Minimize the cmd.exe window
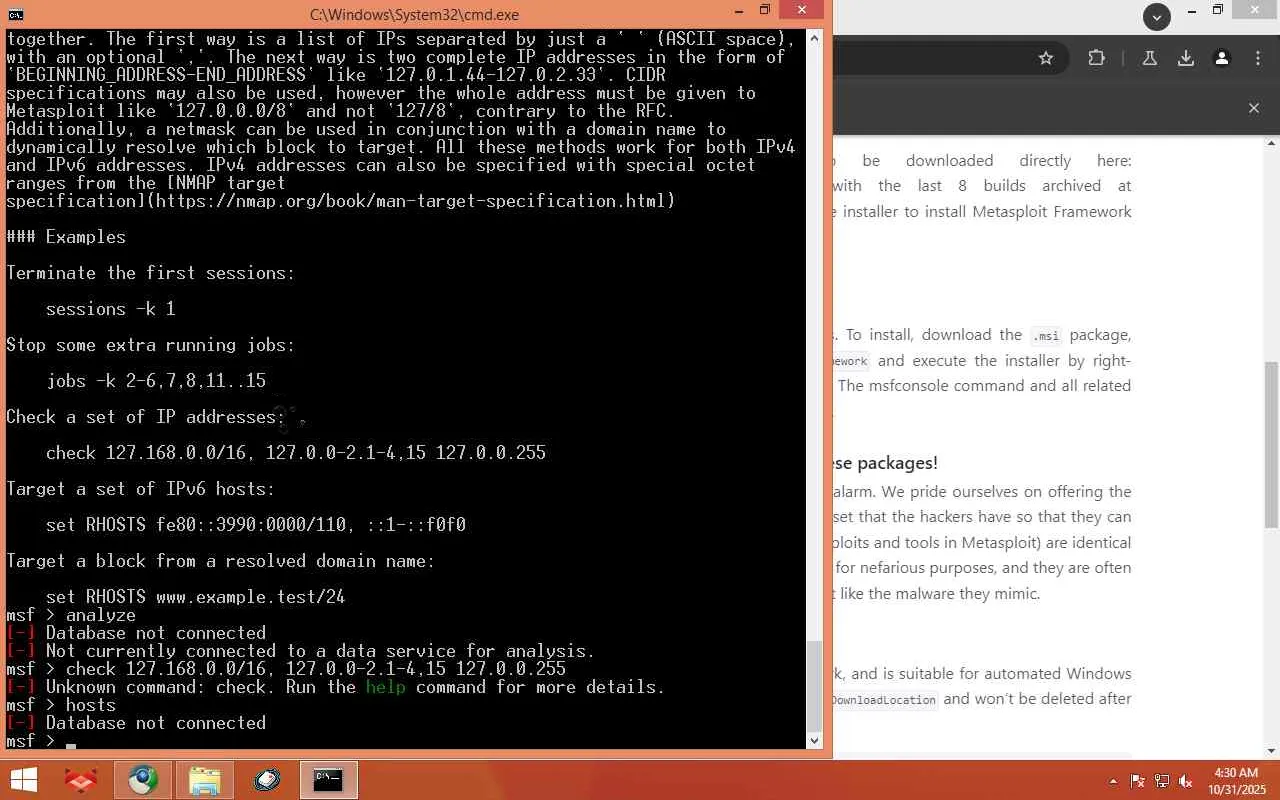Image resolution: width=1280 pixels, height=800 pixels. pyautogui.click(x=739, y=11)
